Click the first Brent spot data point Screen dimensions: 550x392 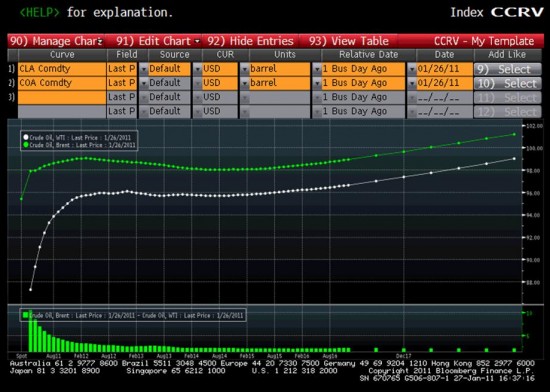[x=21, y=199]
